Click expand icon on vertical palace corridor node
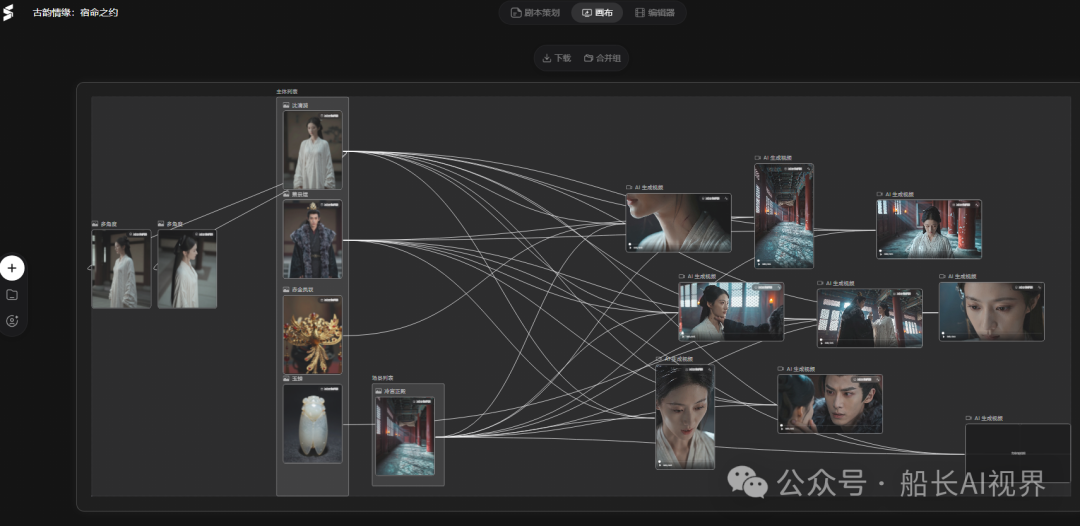 (809, 168)
